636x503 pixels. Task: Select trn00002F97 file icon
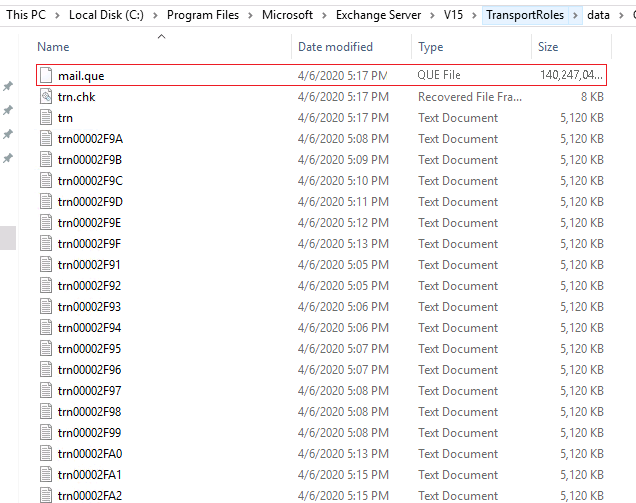tap(46, 391)
